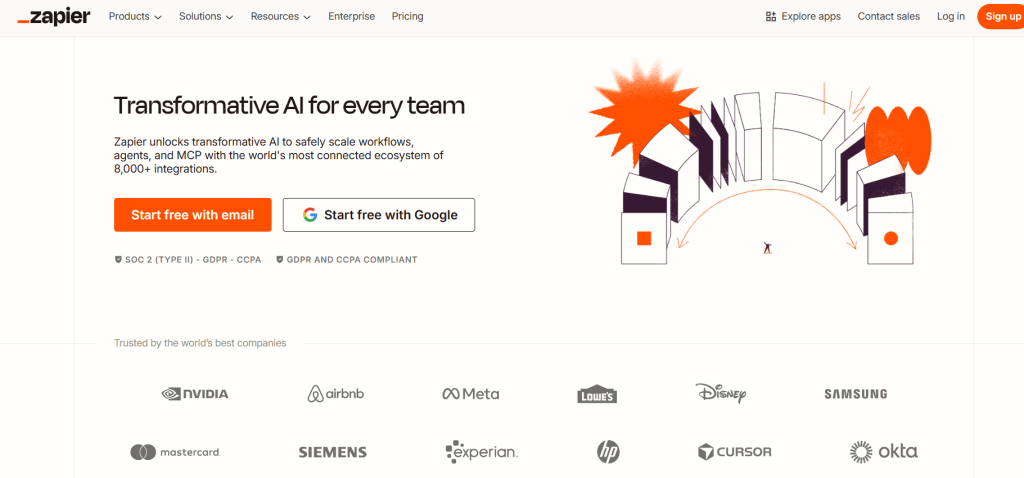Click the Experian logo
Screen dimensions: 1024x478
coord(481,451)
